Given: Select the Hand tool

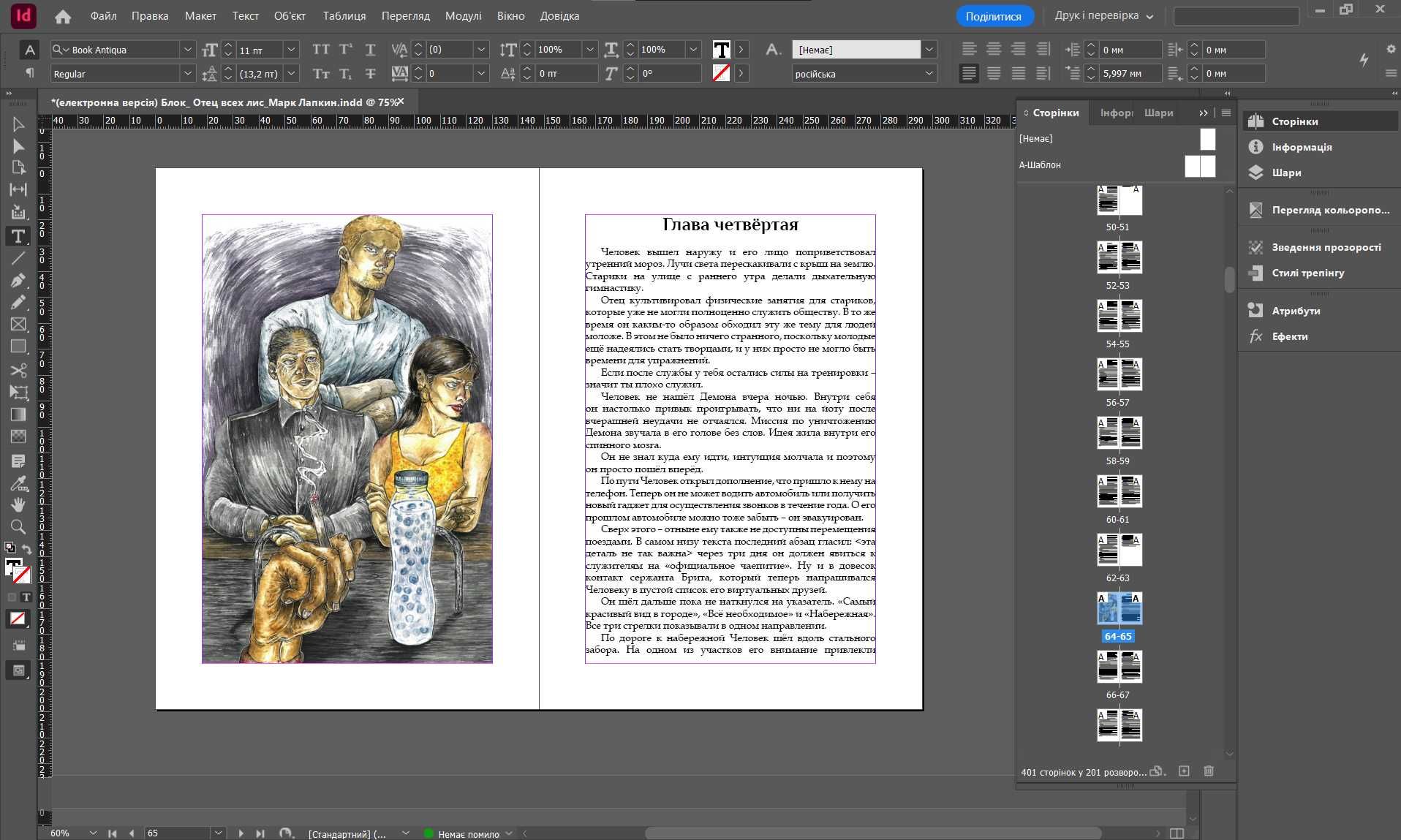Looking at the screenshot, I should 18,504.
